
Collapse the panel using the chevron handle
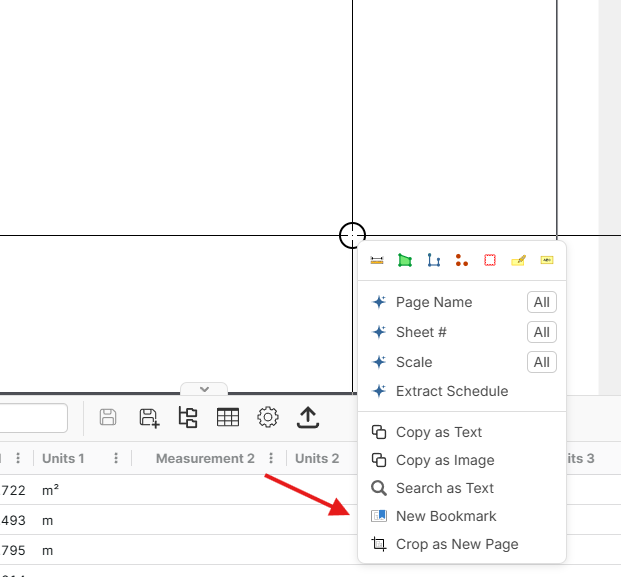204,389
